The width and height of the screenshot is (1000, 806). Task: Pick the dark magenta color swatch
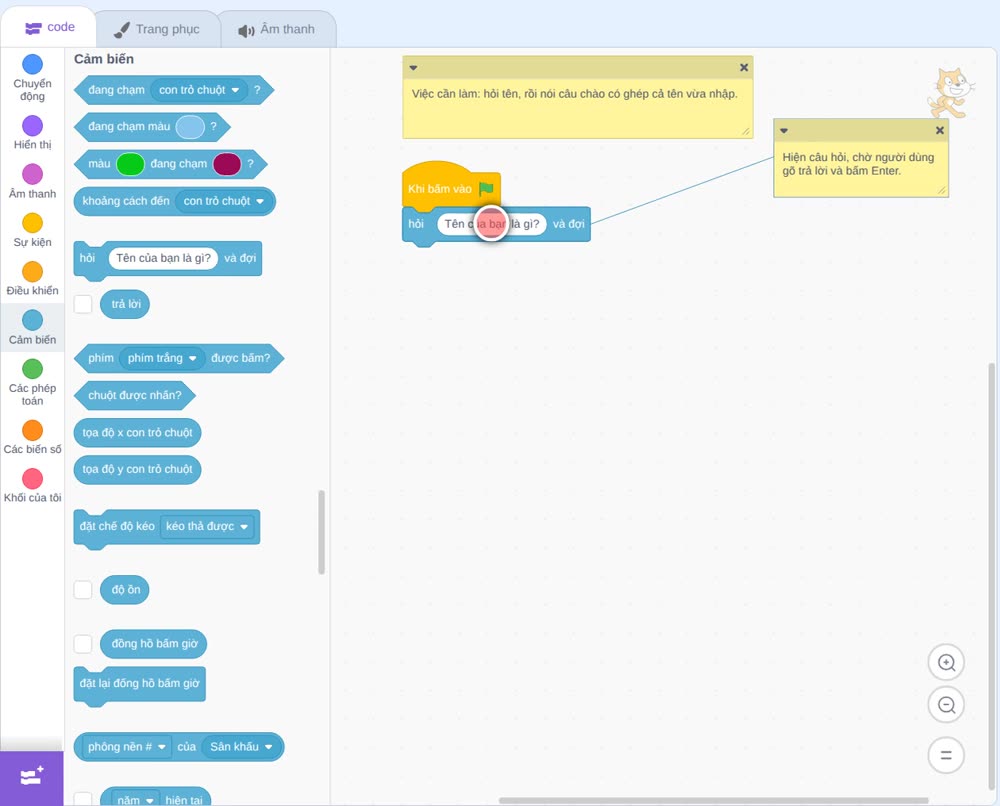[x=227, y=164]
